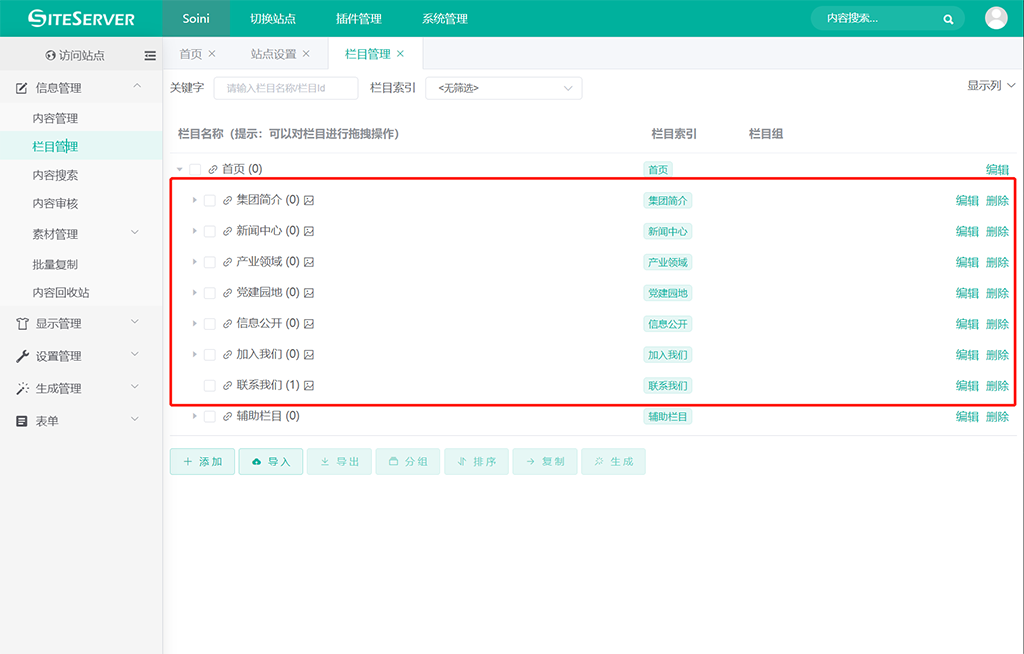Click the 添加 button
This screenshot has width=1024, height=654.
202,462
